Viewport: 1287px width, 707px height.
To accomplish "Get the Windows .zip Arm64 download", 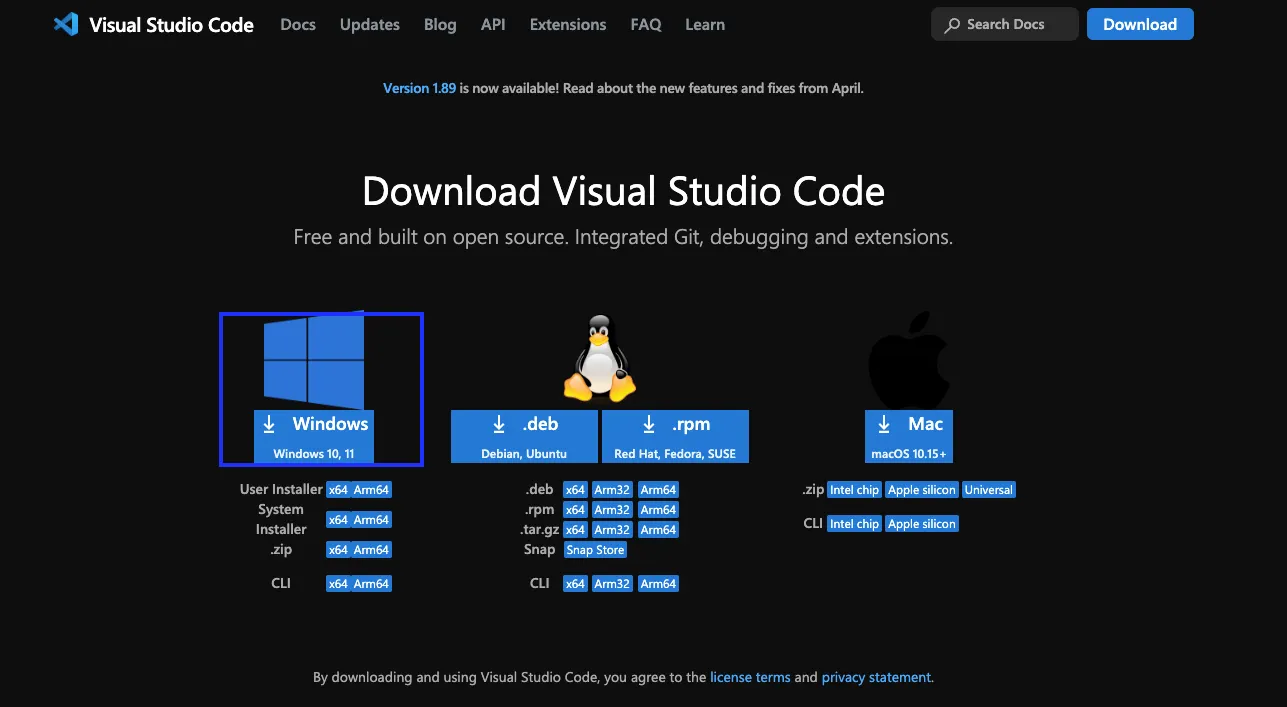I will tap(371, 550).
